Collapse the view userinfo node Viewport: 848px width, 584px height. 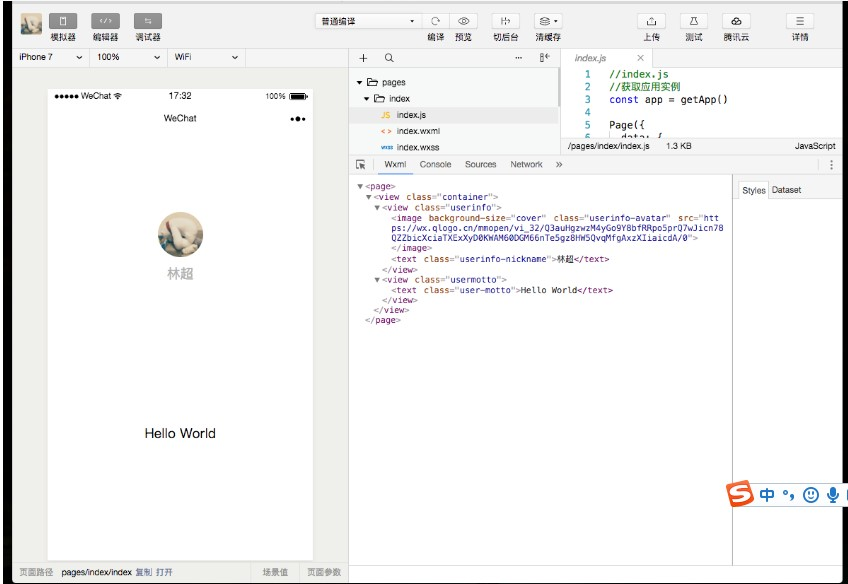tap(377, 207)
